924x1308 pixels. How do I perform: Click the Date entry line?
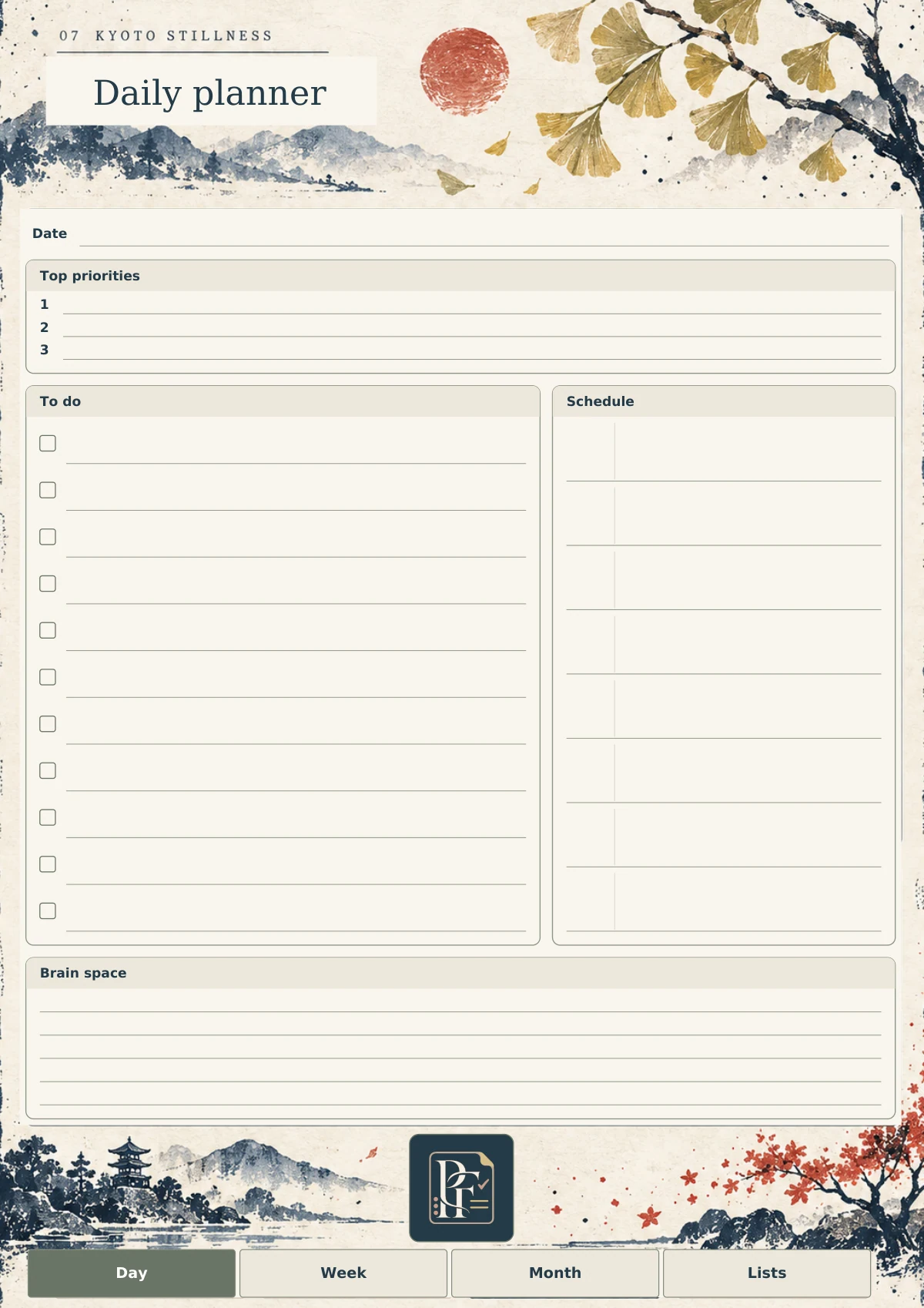point(484,235)
